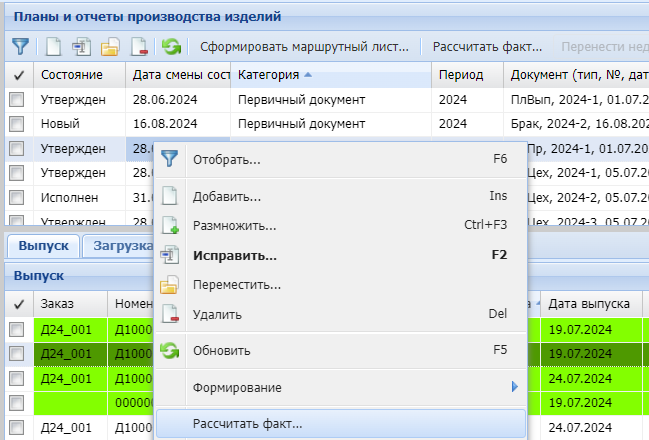649x440 pixels.
Task: Click the edit record icon in the toolbar
Action: (x=82, y=47)
